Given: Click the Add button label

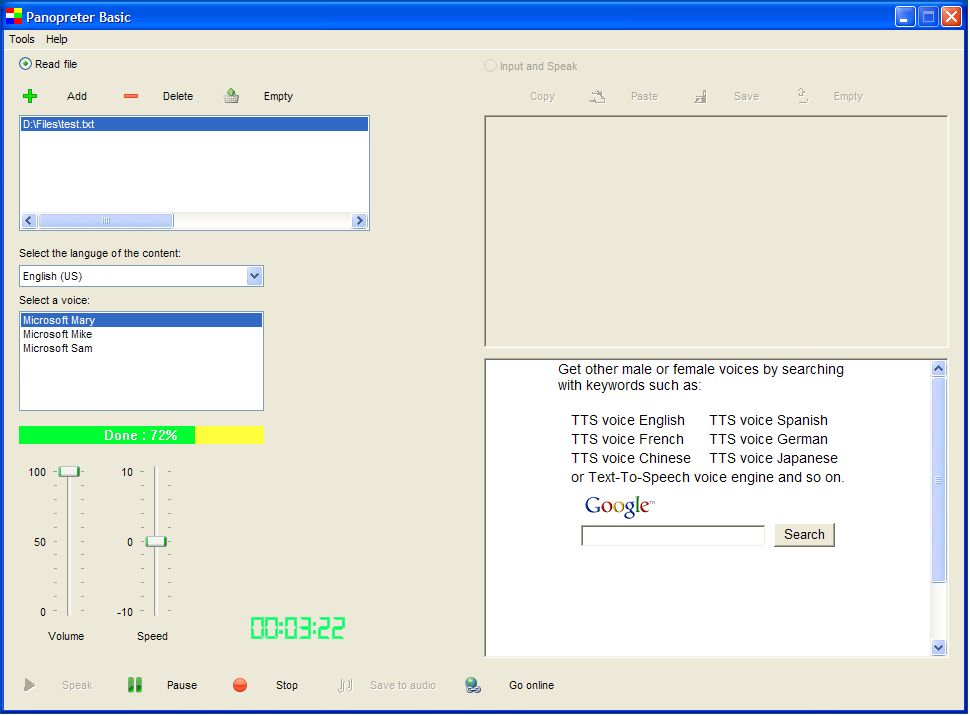Looking at the screenshot, I should pyautogui.click(x=77, y=96).
